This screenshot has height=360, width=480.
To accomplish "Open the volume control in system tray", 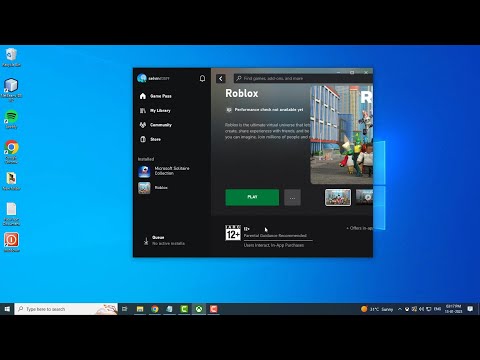I will coord(422,309).
